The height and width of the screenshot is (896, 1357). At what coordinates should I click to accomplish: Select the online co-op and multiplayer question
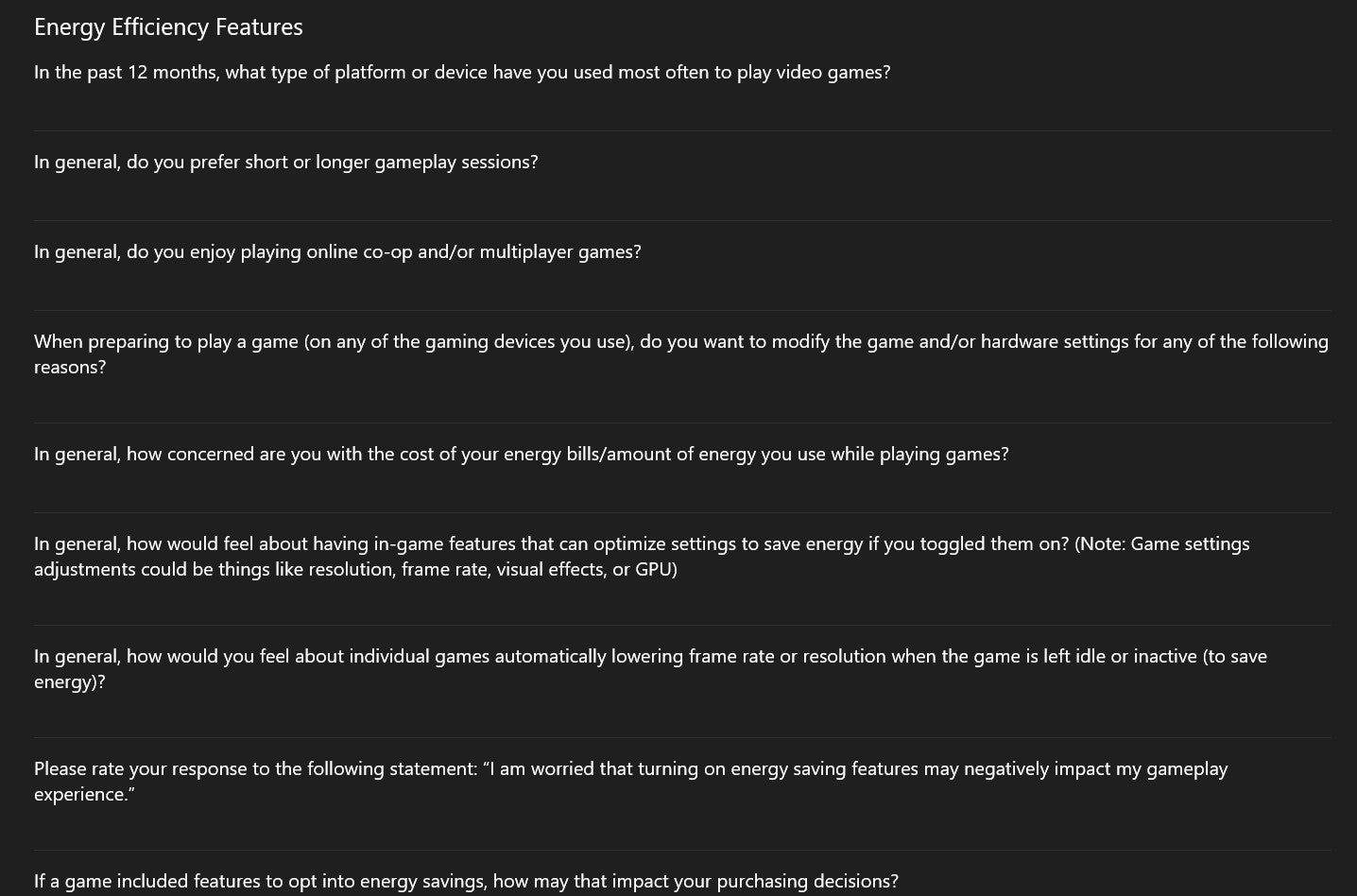pos(337,252)
